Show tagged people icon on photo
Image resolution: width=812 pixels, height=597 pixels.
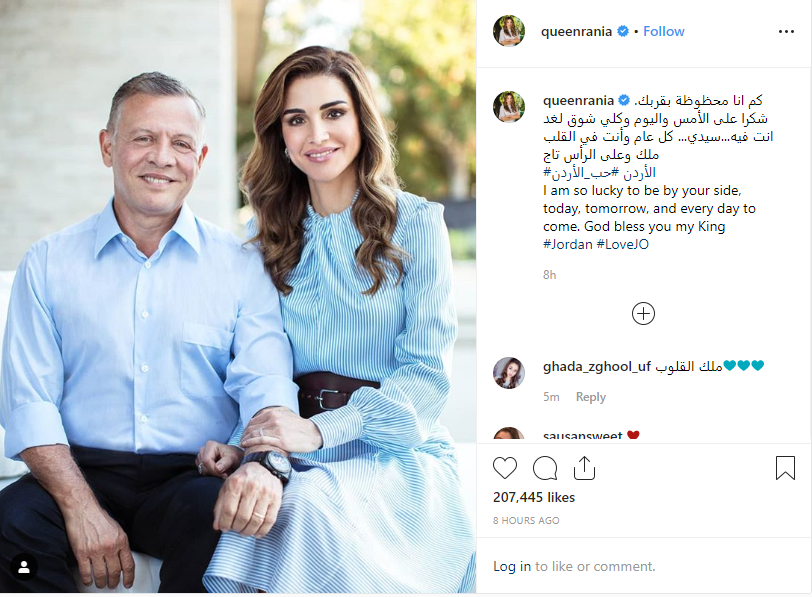24,567
